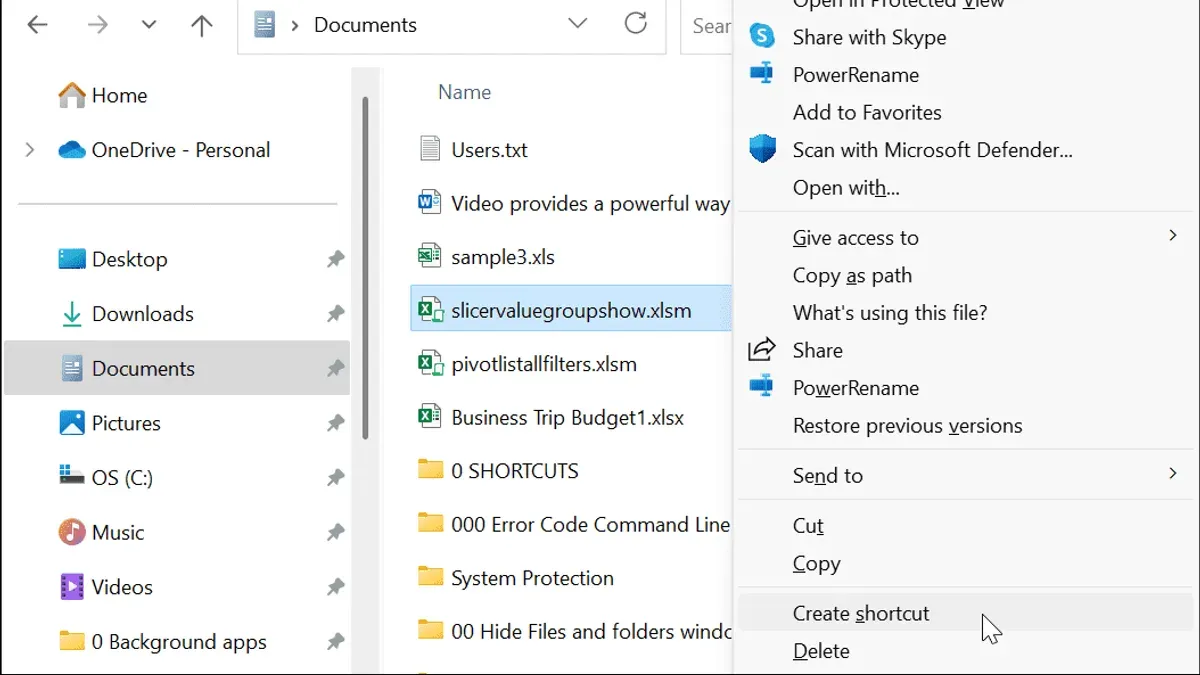Unpin Desktop using its pin icon
Screen dimensions: 1200x675
(x=335, y=260)
